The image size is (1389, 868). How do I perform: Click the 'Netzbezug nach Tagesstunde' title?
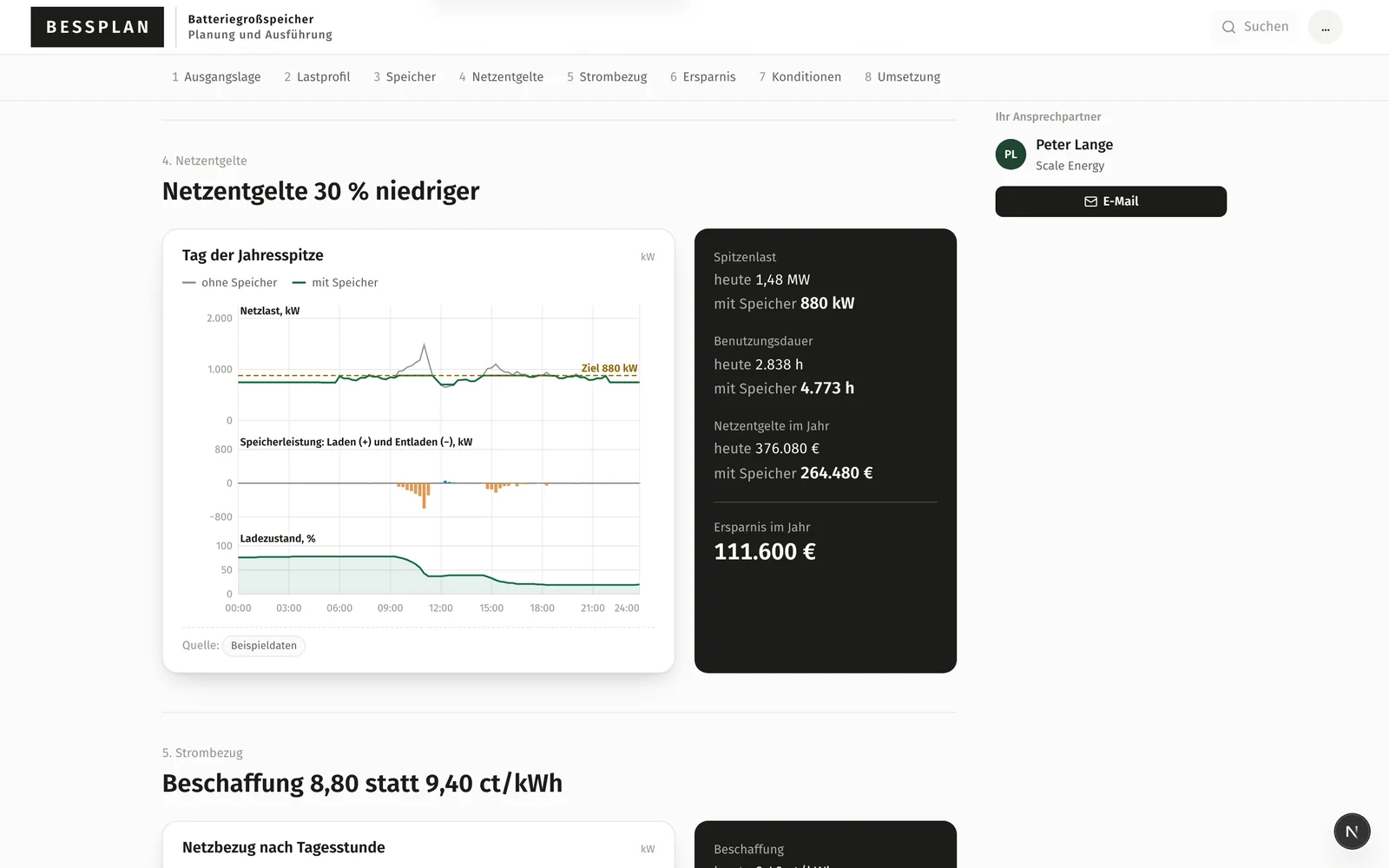(284, 847)
